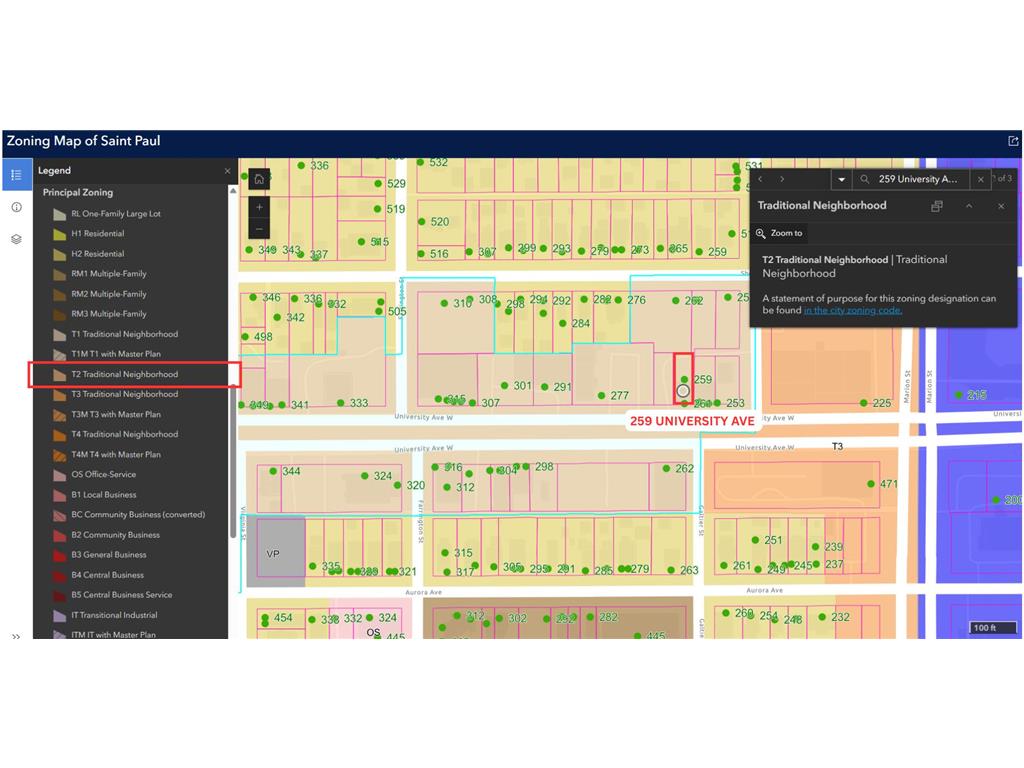Open the search source dropdown arrow
Image resolution: width=1024 pixels, height=768 pixels.
pos(841,179)
